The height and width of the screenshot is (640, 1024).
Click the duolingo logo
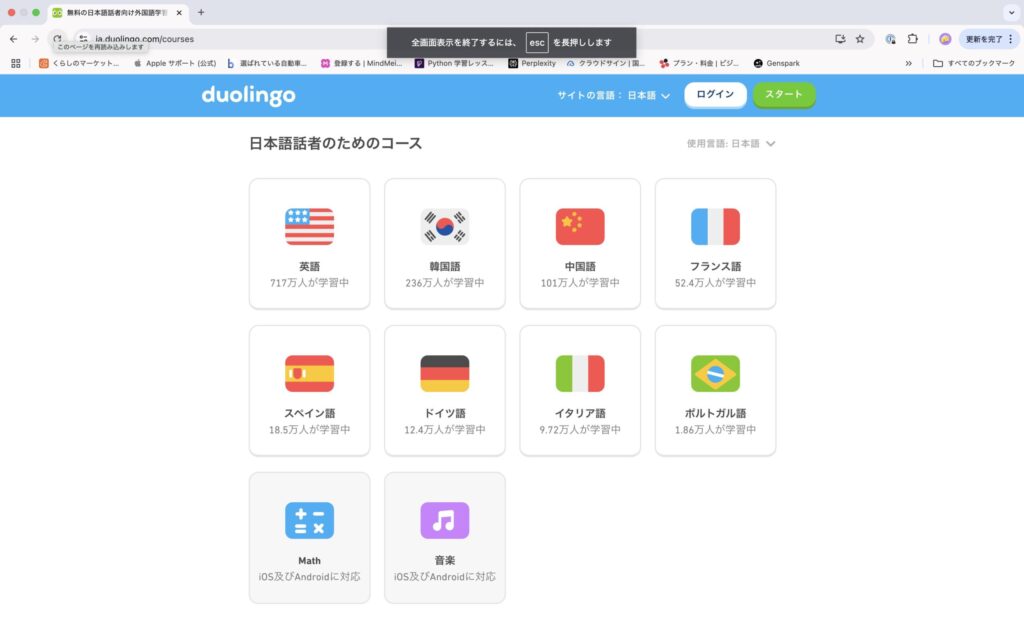click(248, 95)
